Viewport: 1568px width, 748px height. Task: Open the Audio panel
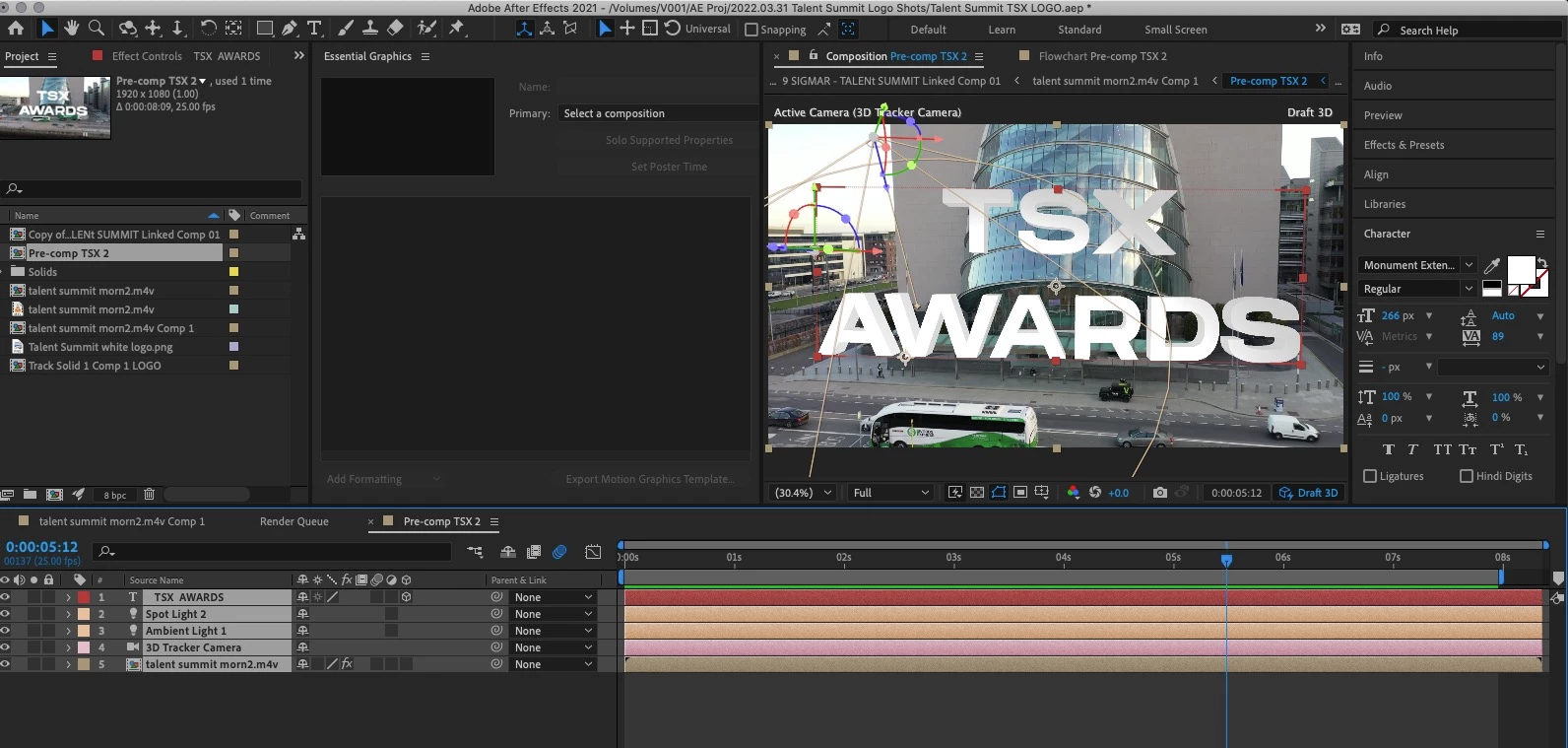(1377, 86)
